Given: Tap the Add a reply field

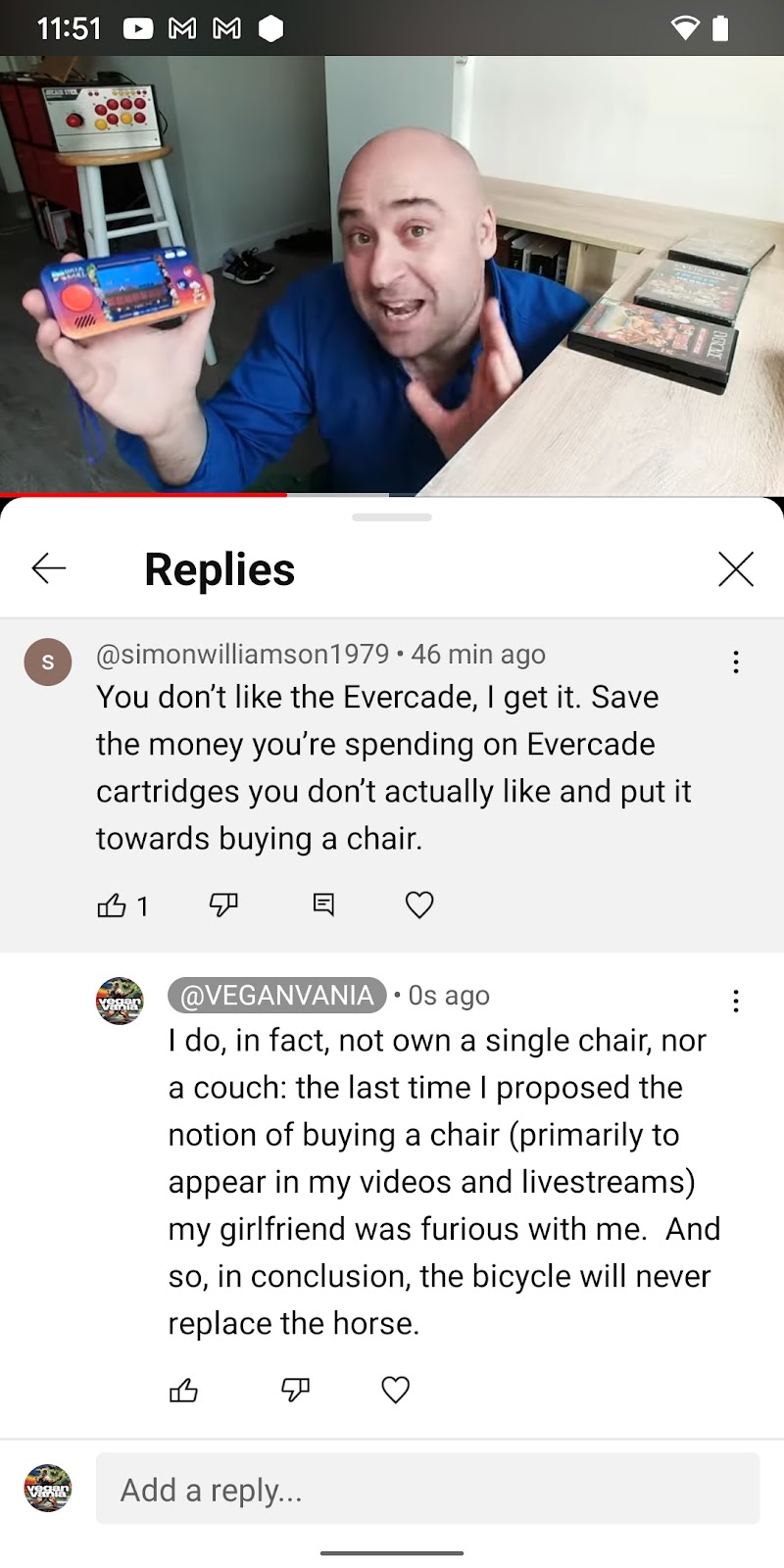Looking at the screenshot, I should pos(427,1489).
